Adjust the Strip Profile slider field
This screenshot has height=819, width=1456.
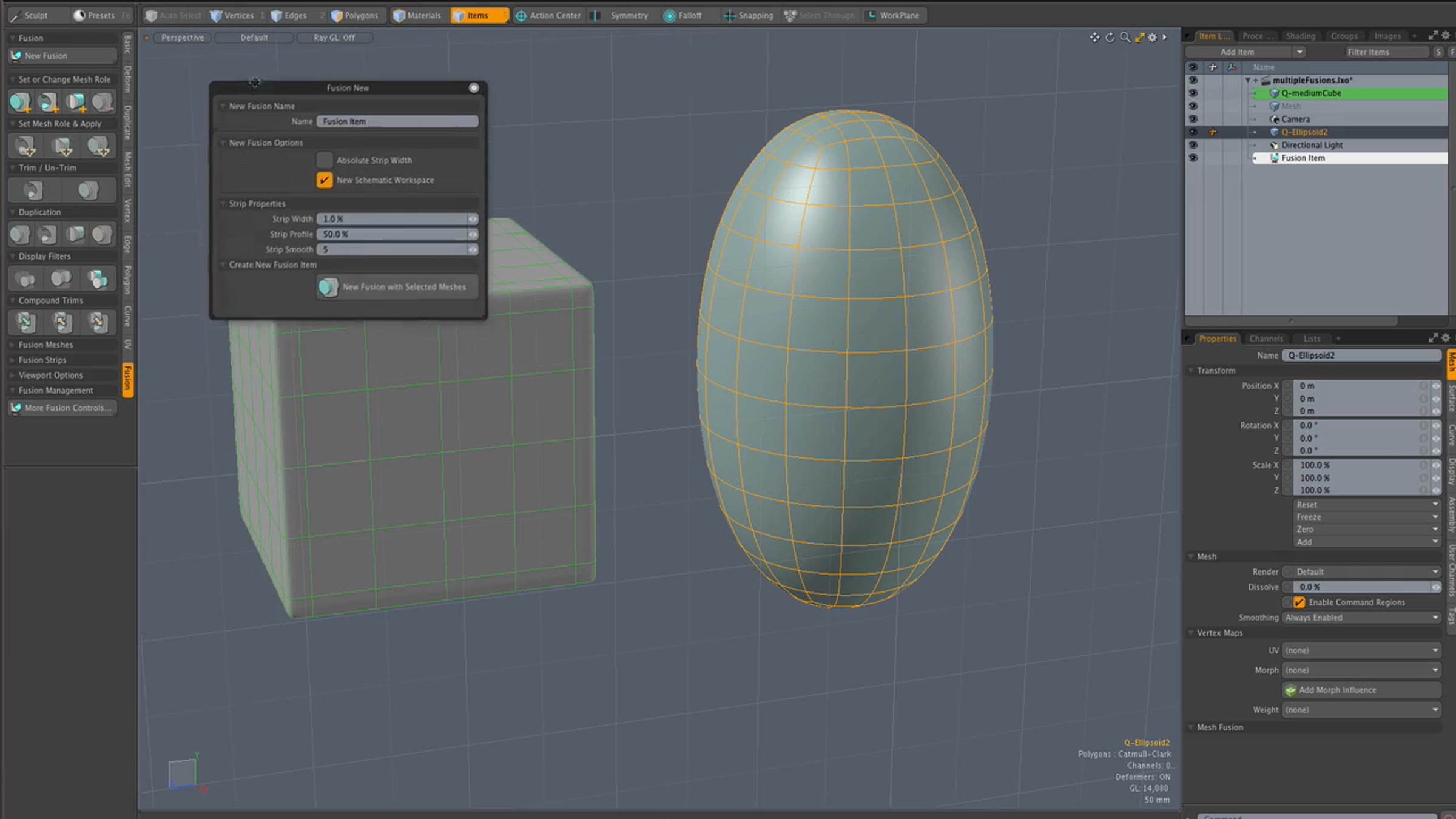point(397,234)
